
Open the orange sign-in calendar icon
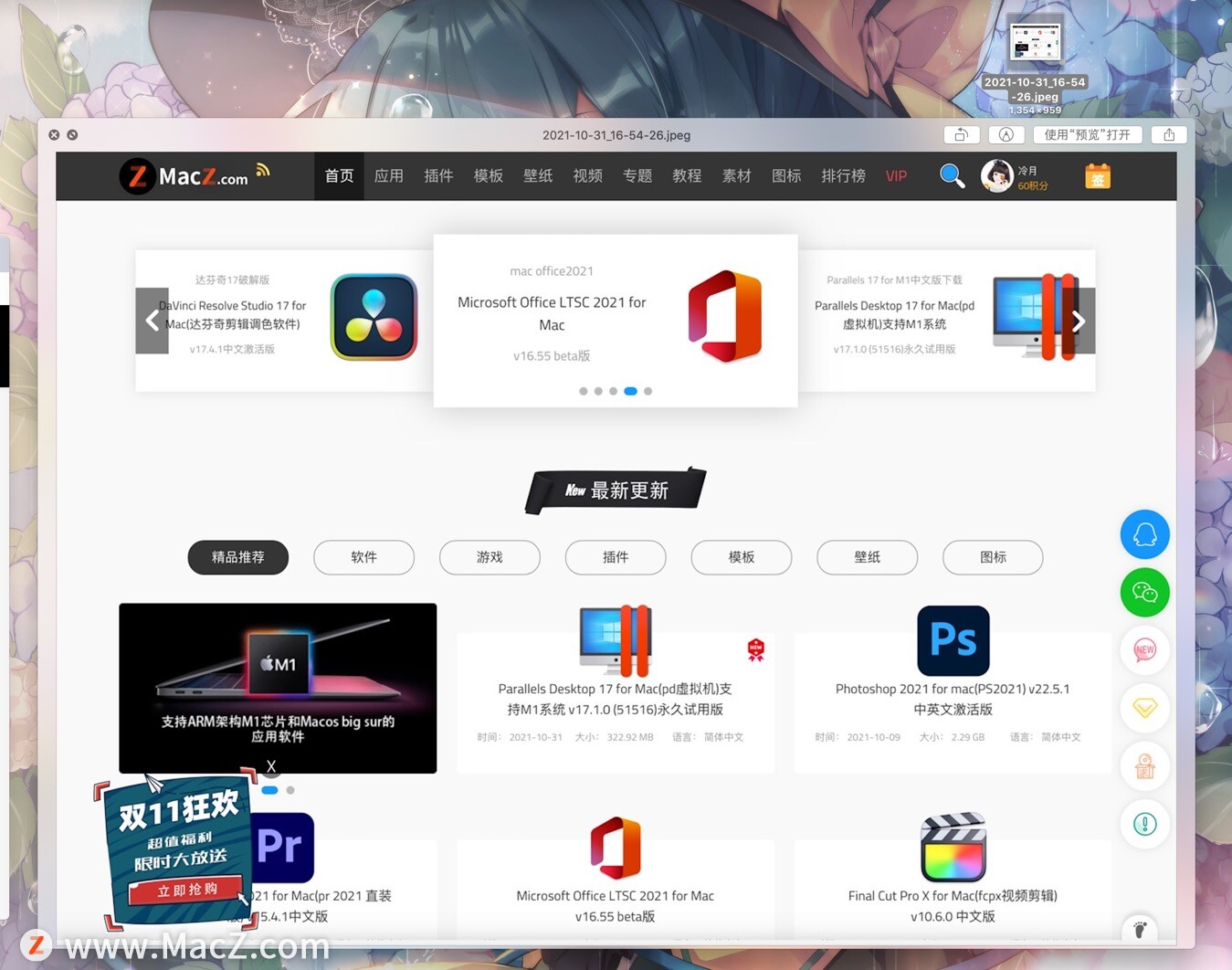coord(1098,175)
